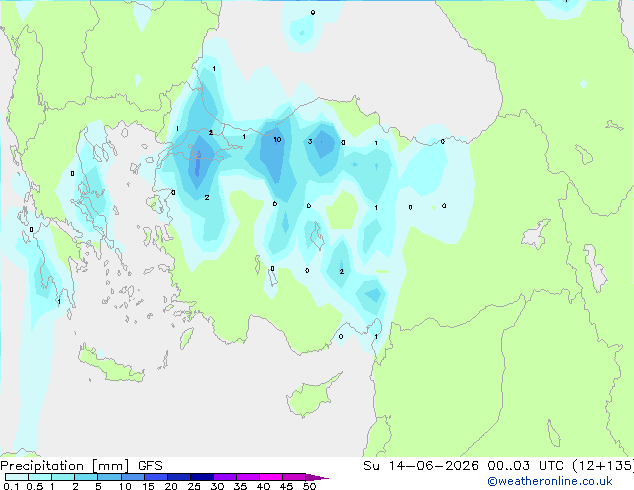Image resolution: width=634 pixels, height=490 pixels.
Task: Select the legend swatch between 2 and 5
Action: pyautogui.click(x=86, y=477)
